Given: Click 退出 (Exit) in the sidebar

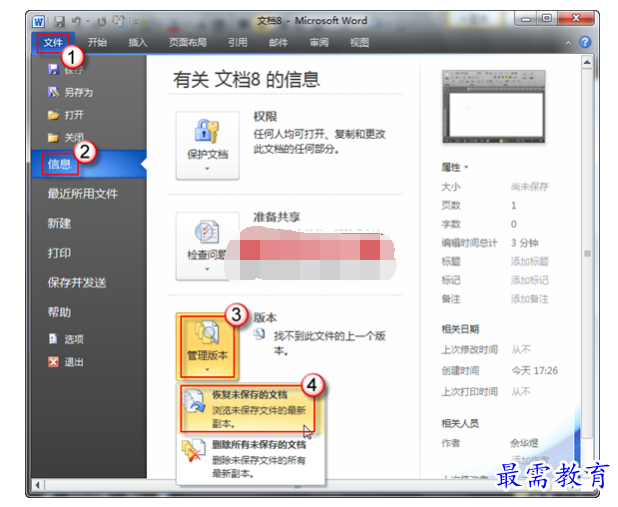Looking at the screenshot, I should 66,362.
